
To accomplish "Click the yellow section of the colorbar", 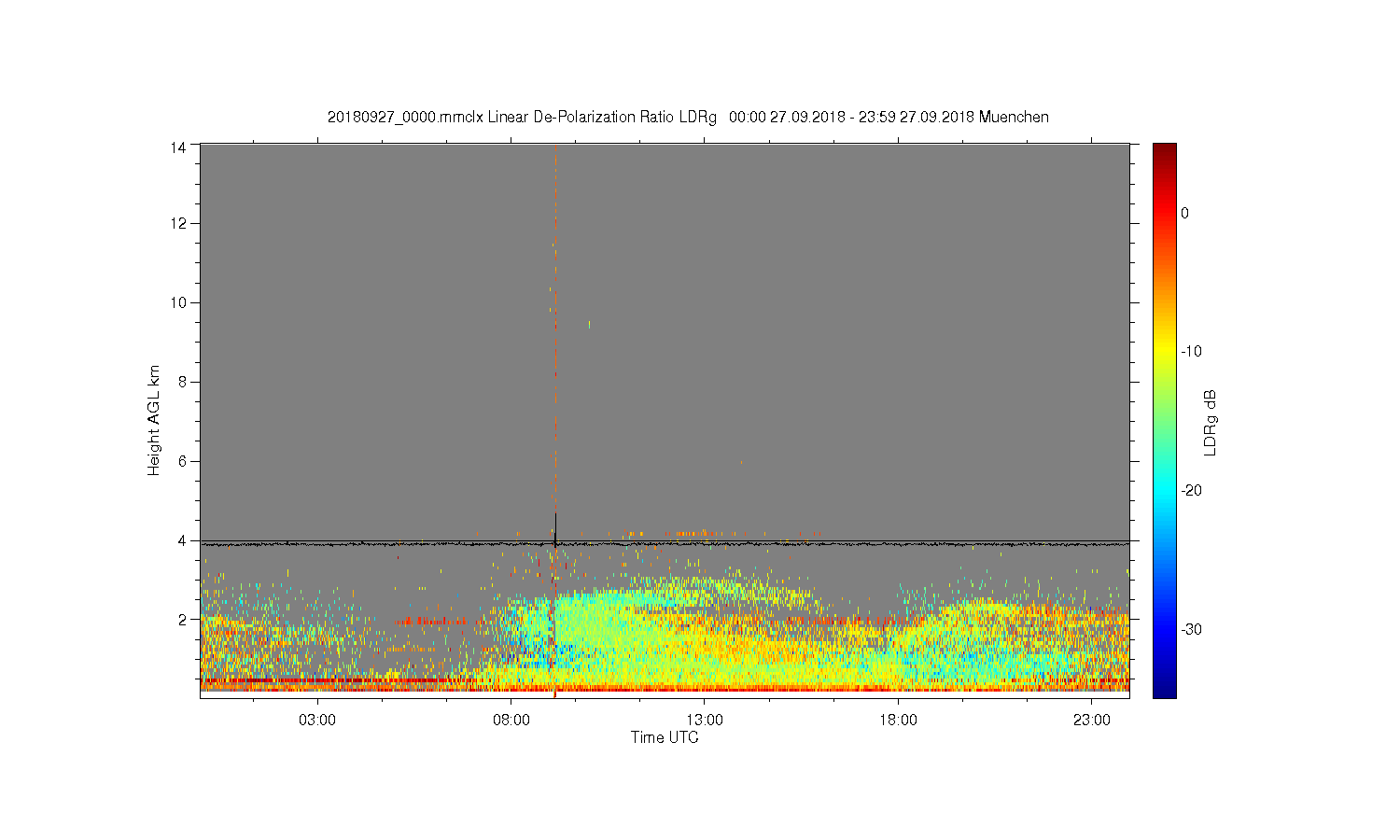I will pyautogui.click(x=1165, y=350).
